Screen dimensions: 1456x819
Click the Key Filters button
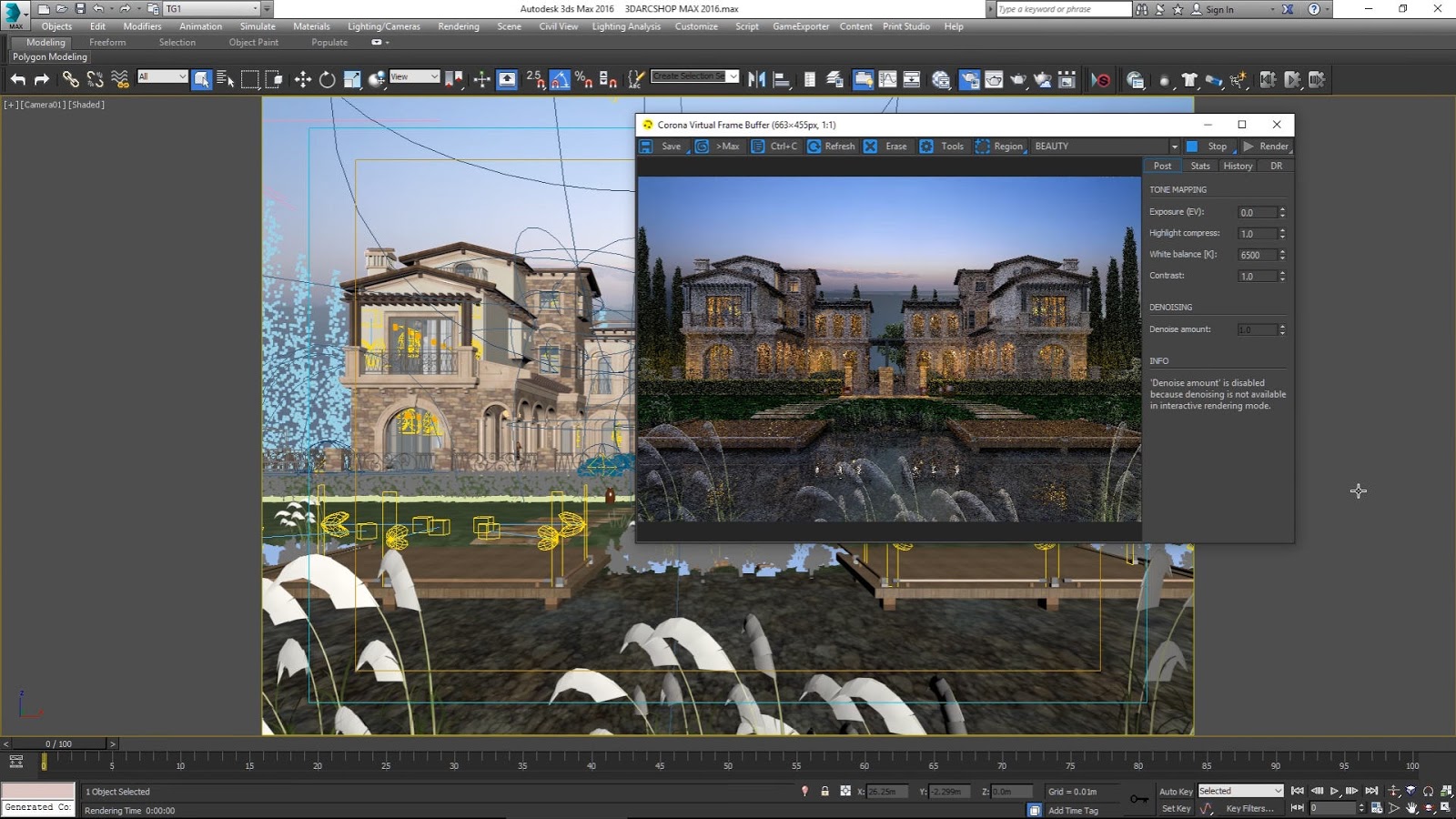(1249, 808)
